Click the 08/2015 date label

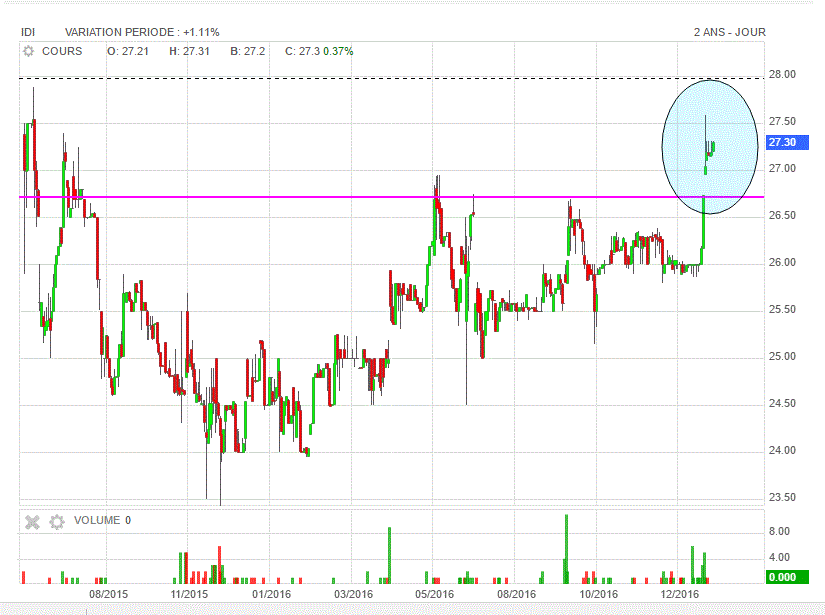(x=108, y=594)
